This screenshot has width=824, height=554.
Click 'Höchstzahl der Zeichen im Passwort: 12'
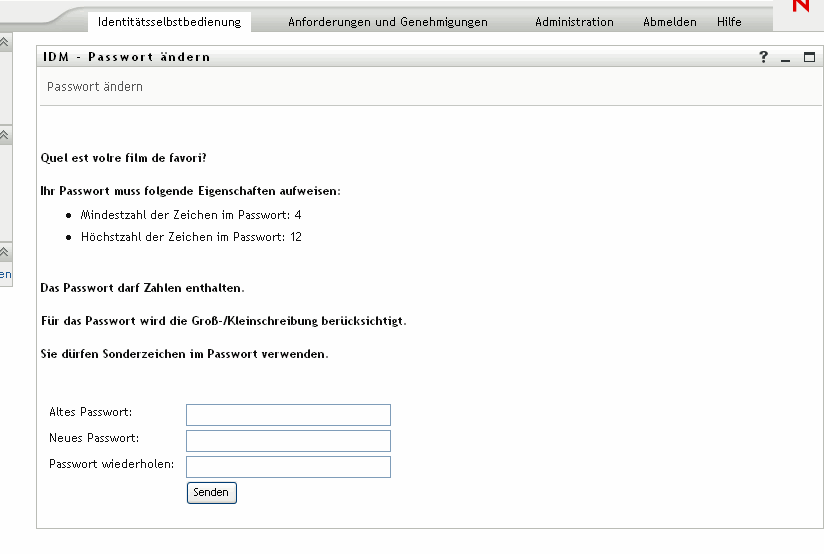(x=191, y=237)
